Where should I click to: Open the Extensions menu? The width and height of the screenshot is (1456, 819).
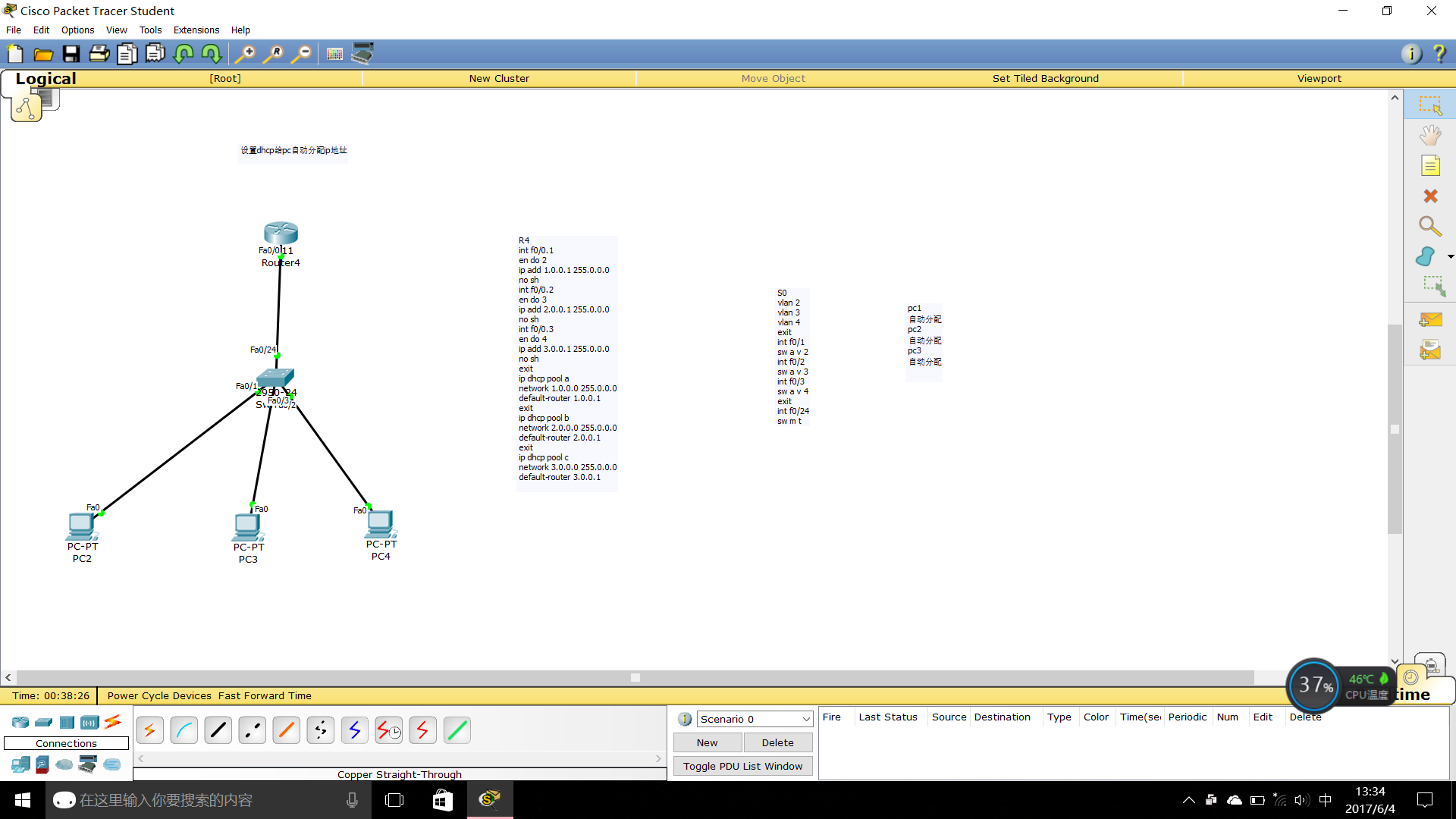click(196, 30)
